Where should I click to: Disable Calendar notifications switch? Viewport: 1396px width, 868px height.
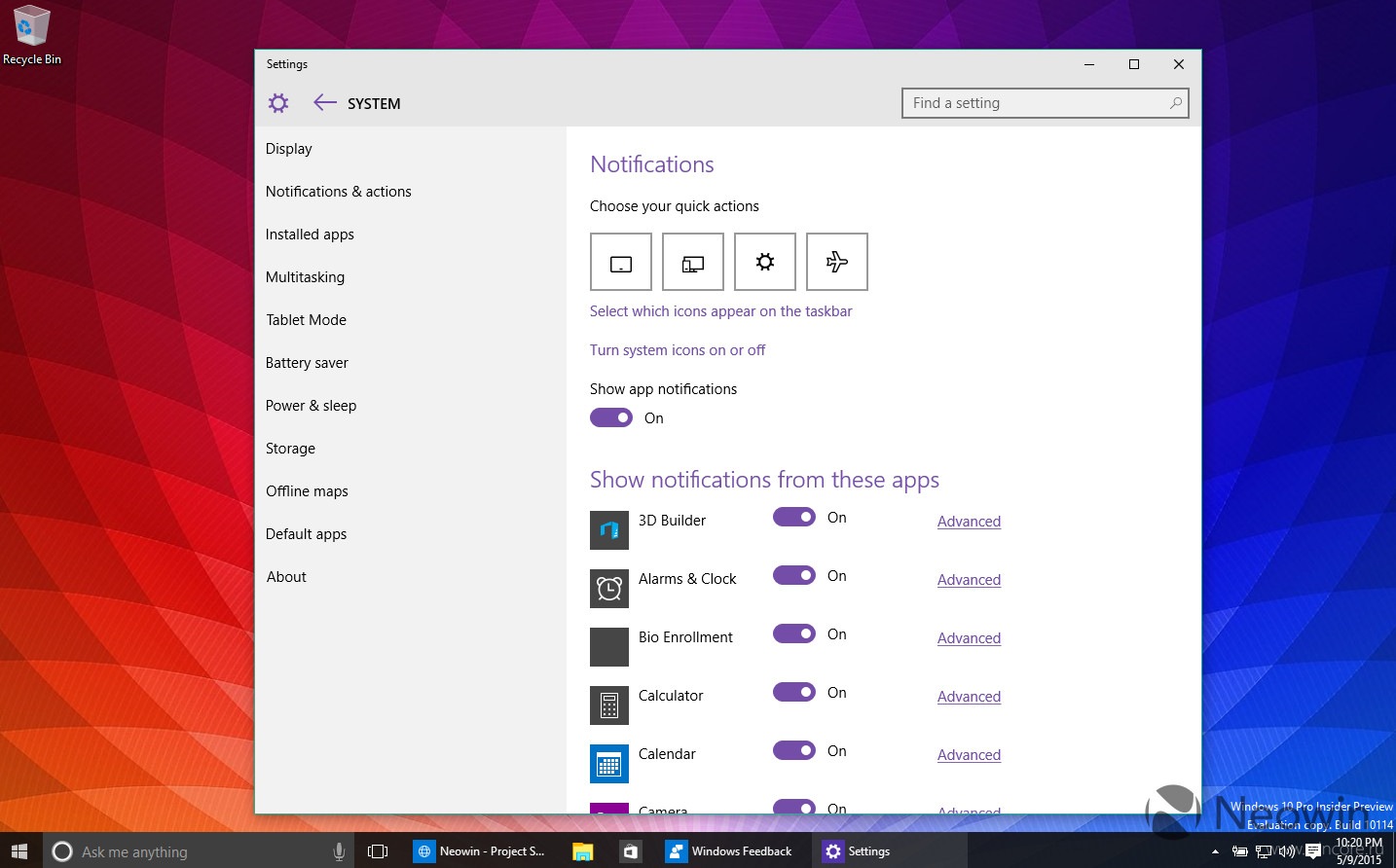(x=794, y=750)
